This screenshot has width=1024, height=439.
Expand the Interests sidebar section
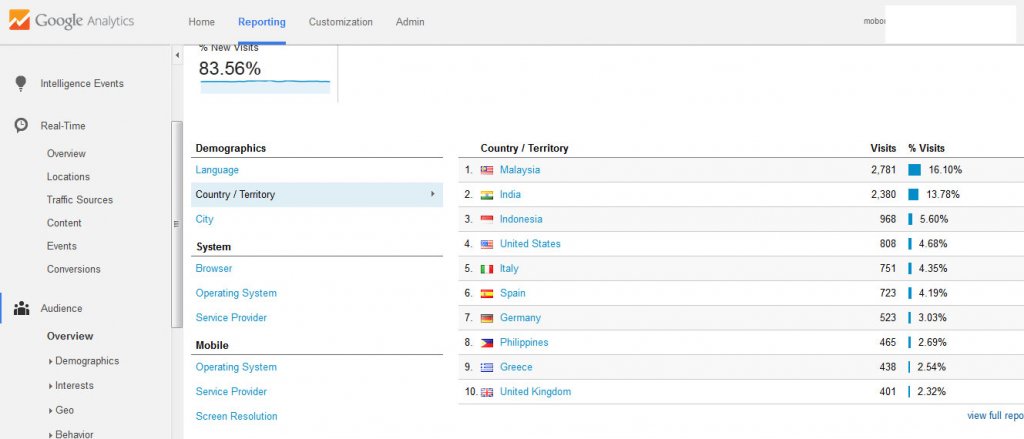point(51,386)
